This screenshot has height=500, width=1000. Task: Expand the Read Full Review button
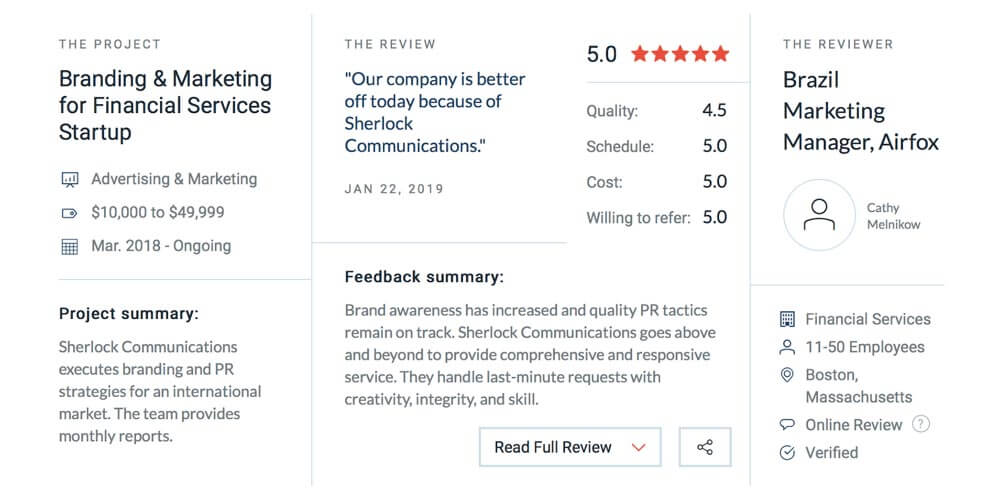570,447
